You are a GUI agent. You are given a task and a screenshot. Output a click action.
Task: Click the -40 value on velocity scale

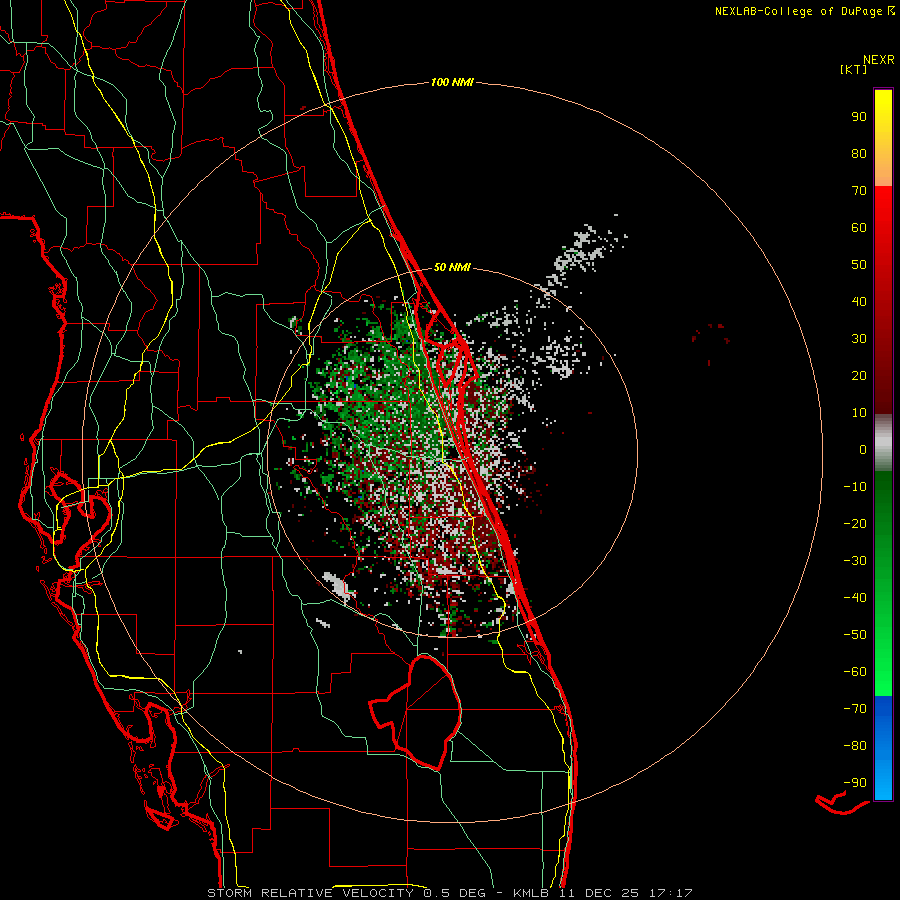point(855,598)
